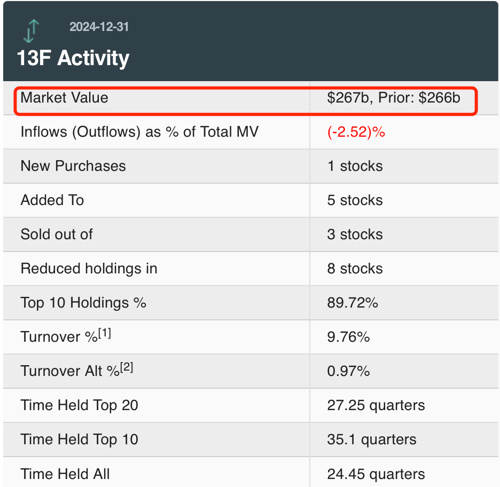Select the 1 stocks new purchases value
Image resolution: width=500 pixels, height=487 pixels.
(355, 166)
